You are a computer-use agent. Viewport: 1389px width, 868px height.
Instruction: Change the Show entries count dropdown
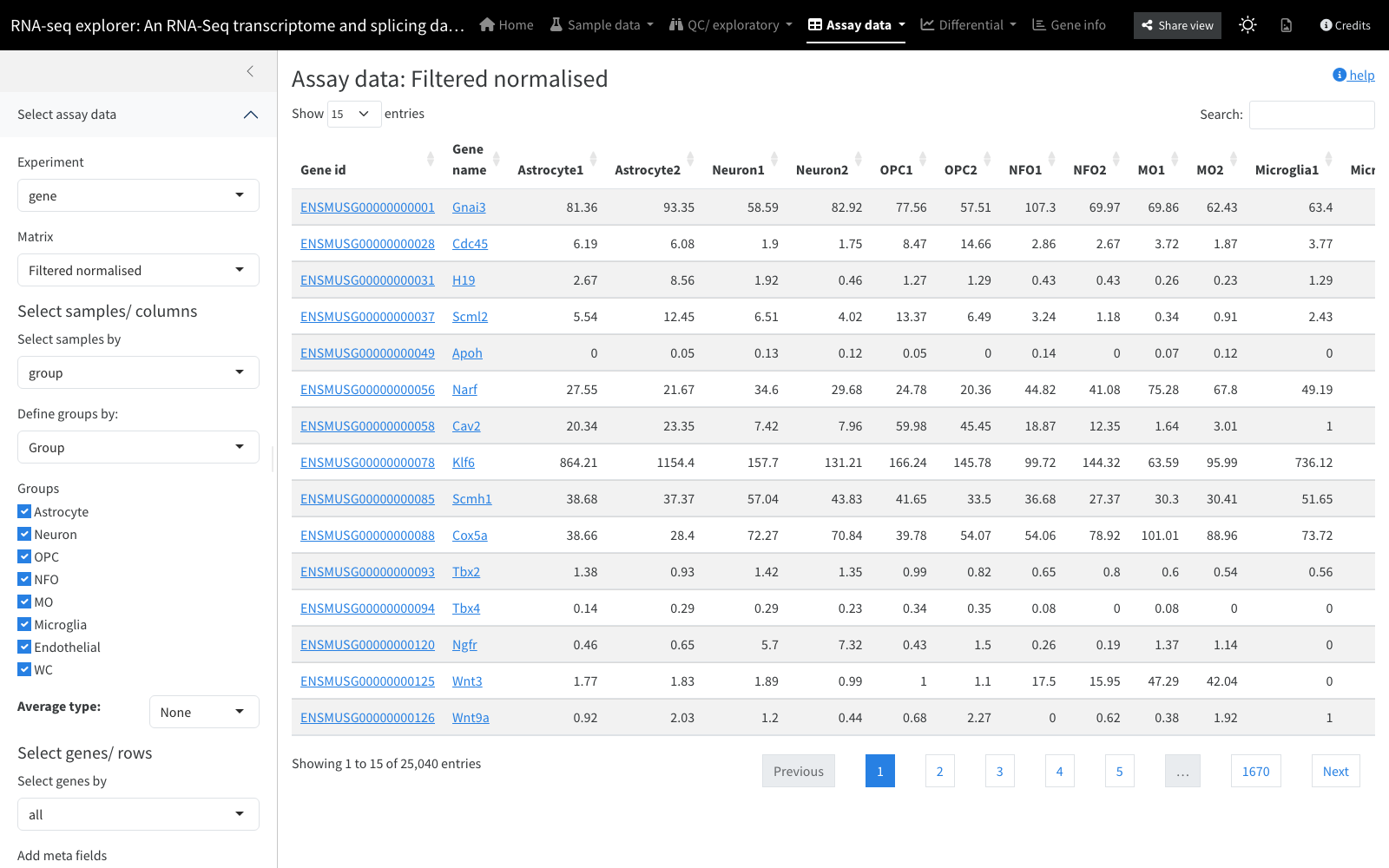coord(354,114)
